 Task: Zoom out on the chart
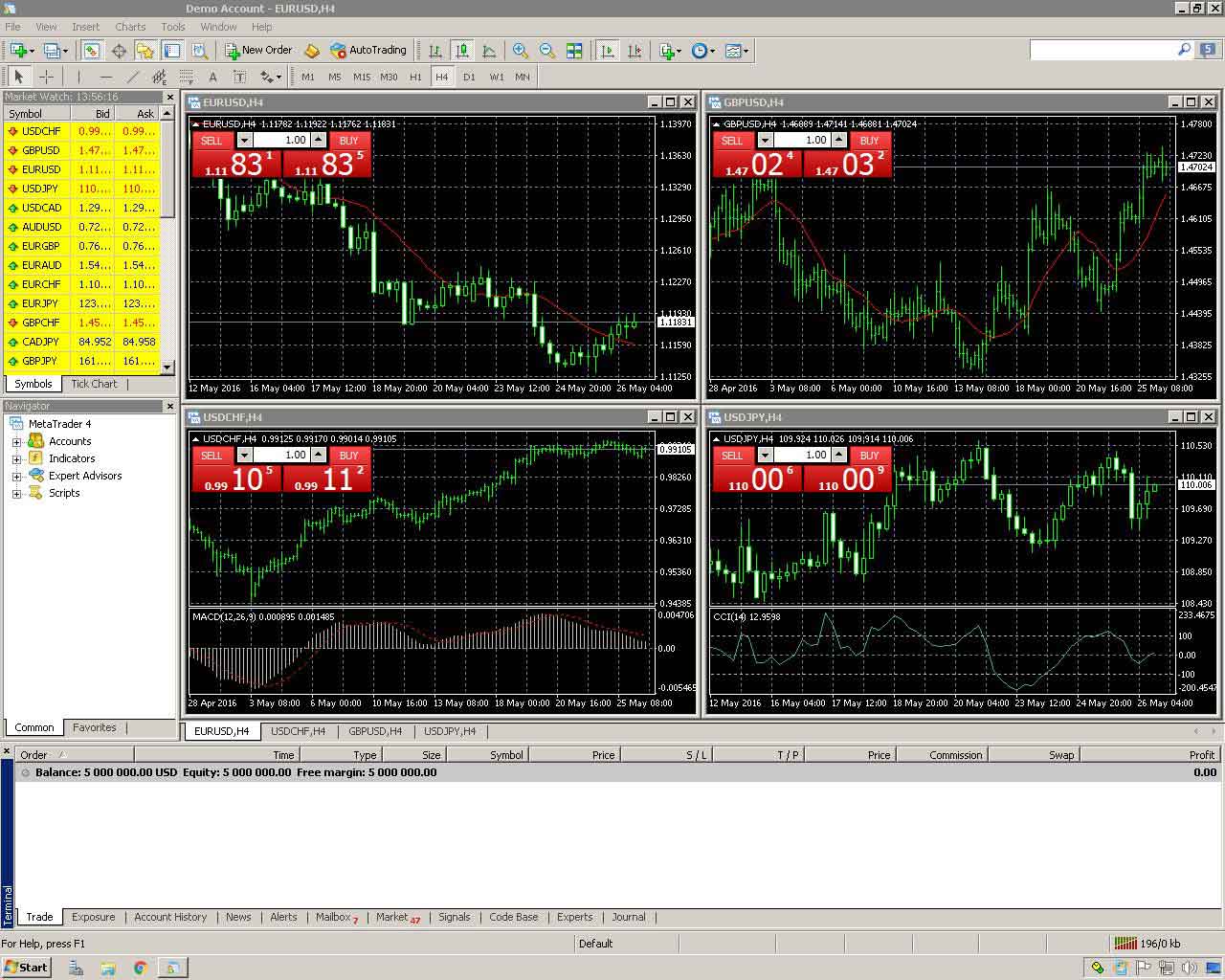[x=546, y=51]
